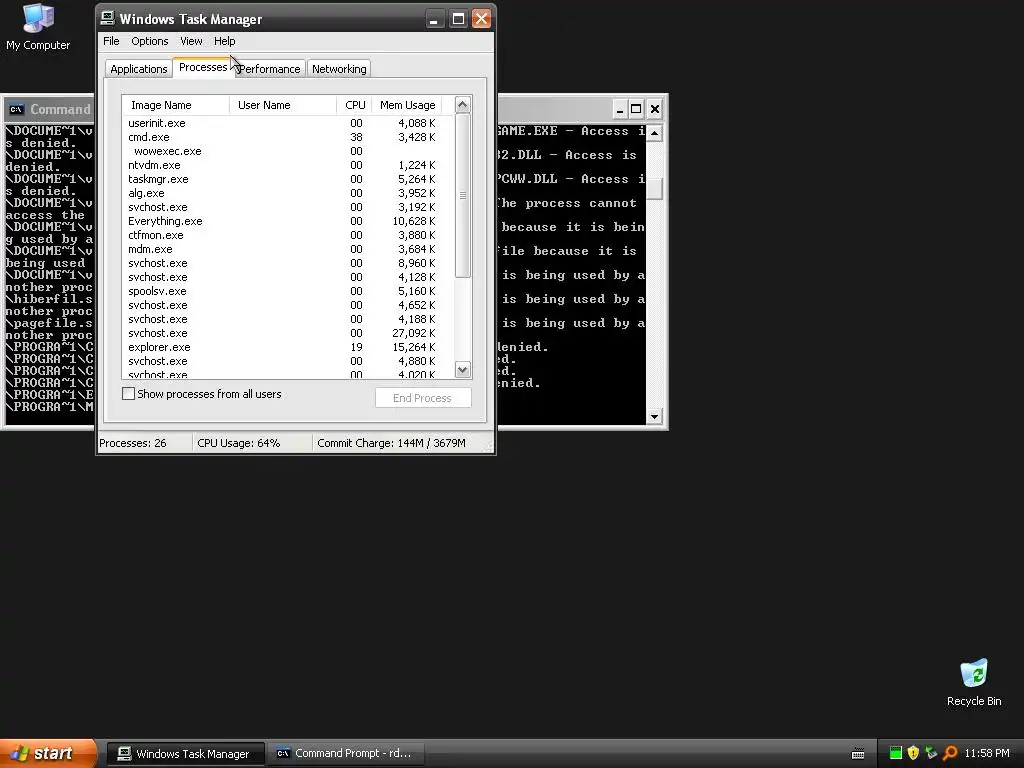
Task: Sort by Mem Usage column header
Action: click(x=407, y=105)
